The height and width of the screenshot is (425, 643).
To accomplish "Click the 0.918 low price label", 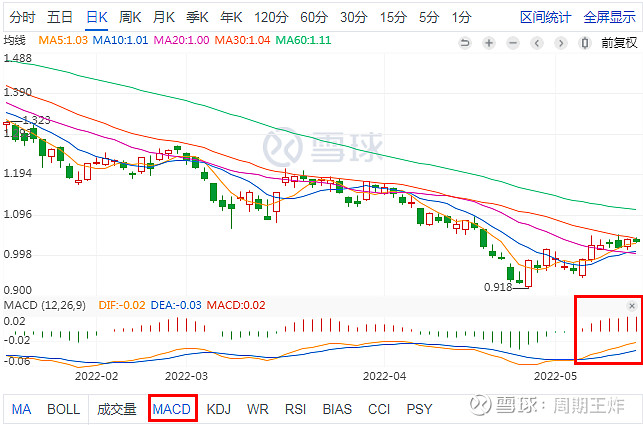I will click(498, 287).
